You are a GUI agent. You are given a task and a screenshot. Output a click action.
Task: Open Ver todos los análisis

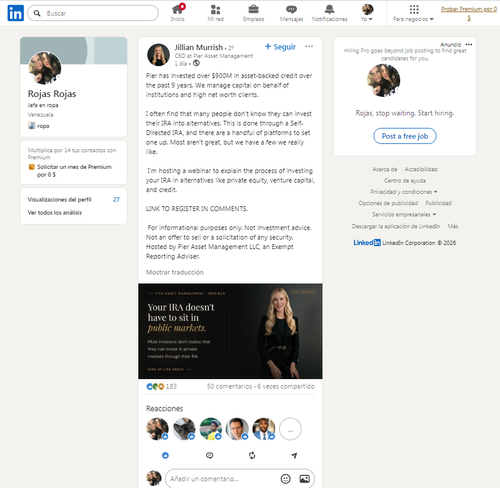pyautogui.click(x=55, y=212)
